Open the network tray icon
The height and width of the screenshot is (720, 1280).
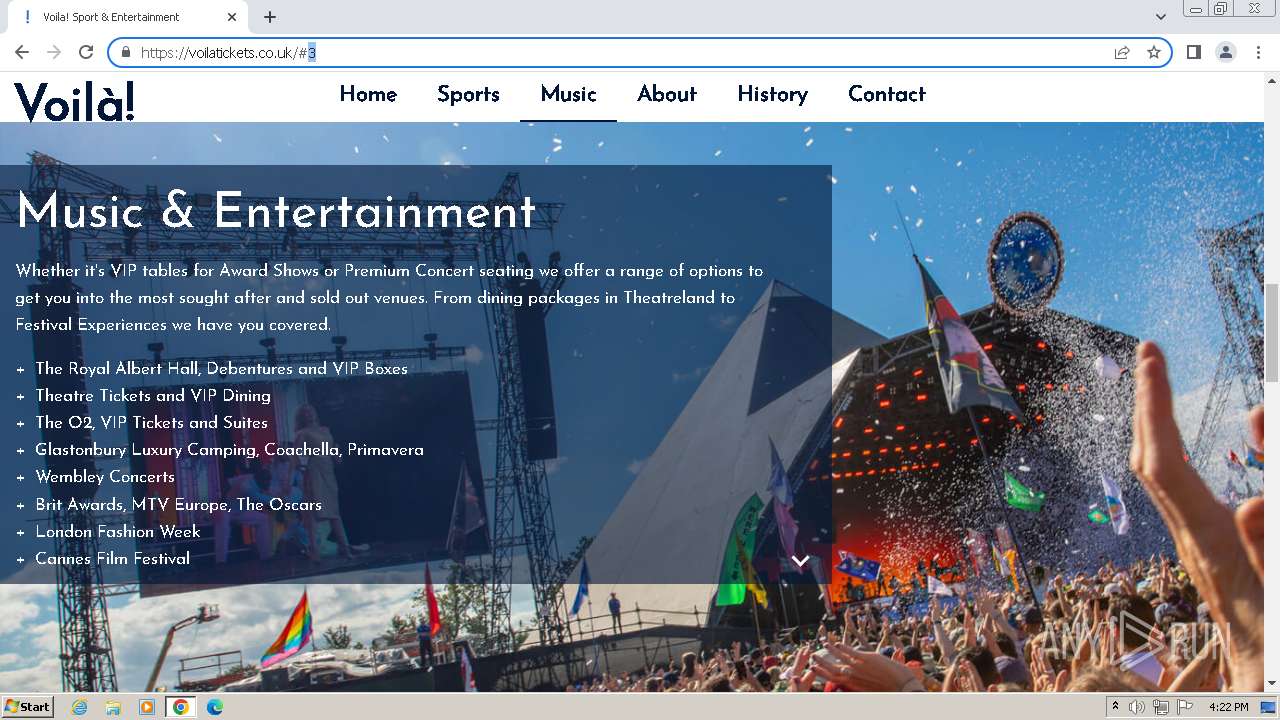click(1161, 707)
